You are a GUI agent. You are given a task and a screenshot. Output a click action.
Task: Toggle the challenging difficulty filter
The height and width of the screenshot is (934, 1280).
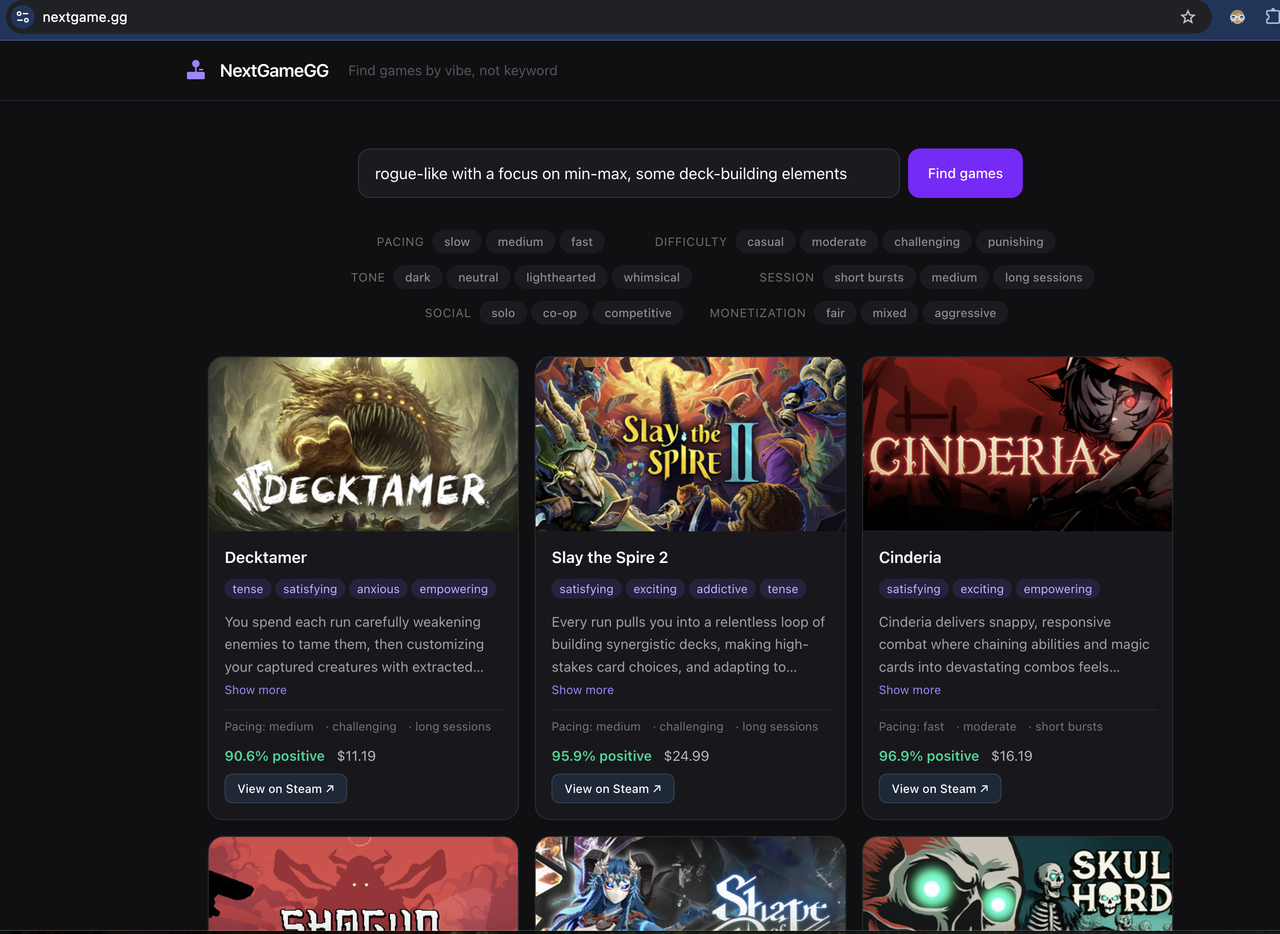(x=927, y=242)
